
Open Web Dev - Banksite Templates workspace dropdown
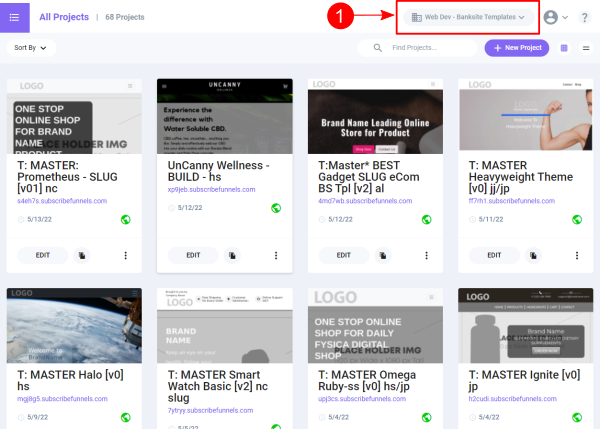[468, 17]
